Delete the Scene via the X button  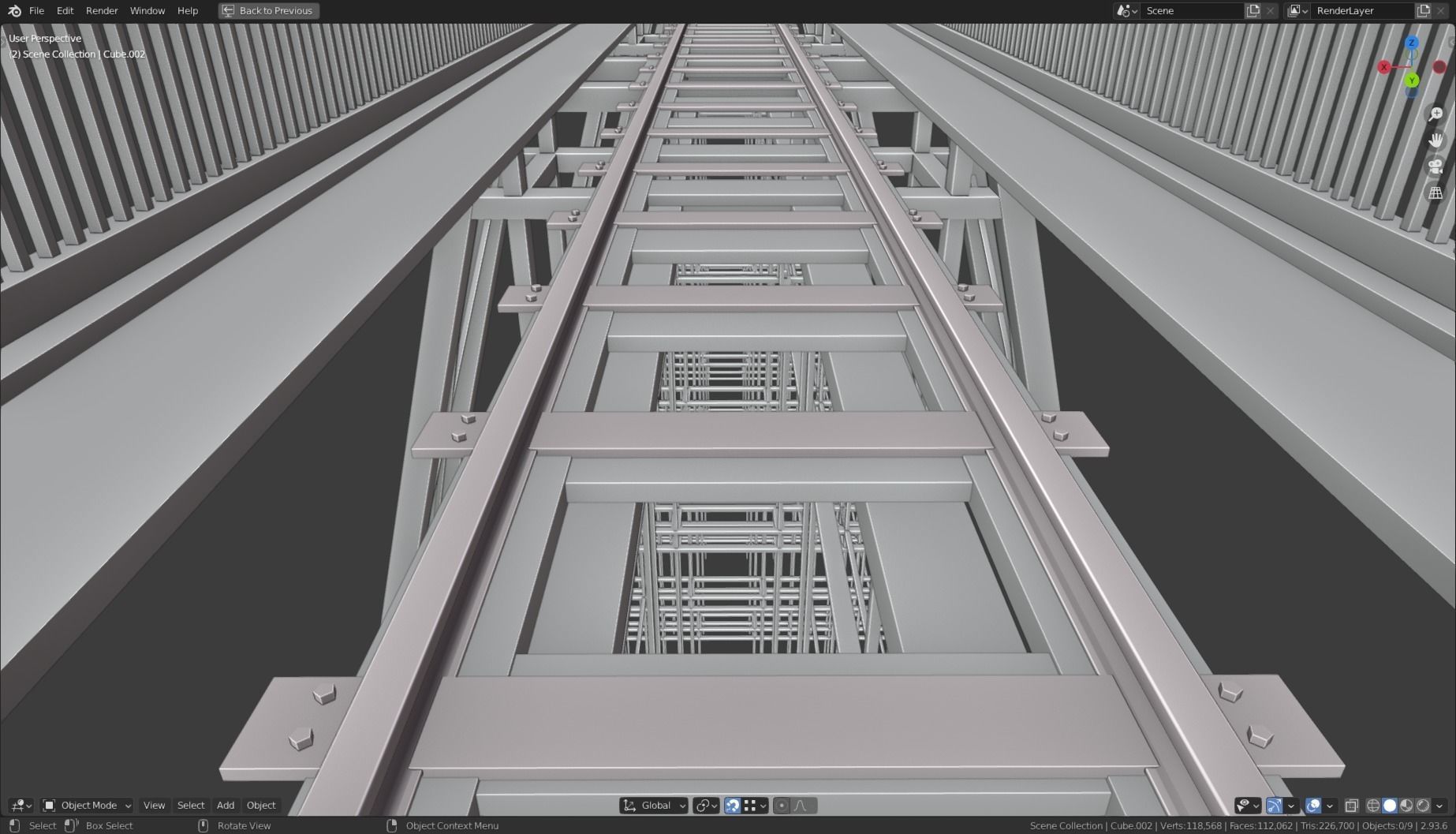pos(1270,10)
